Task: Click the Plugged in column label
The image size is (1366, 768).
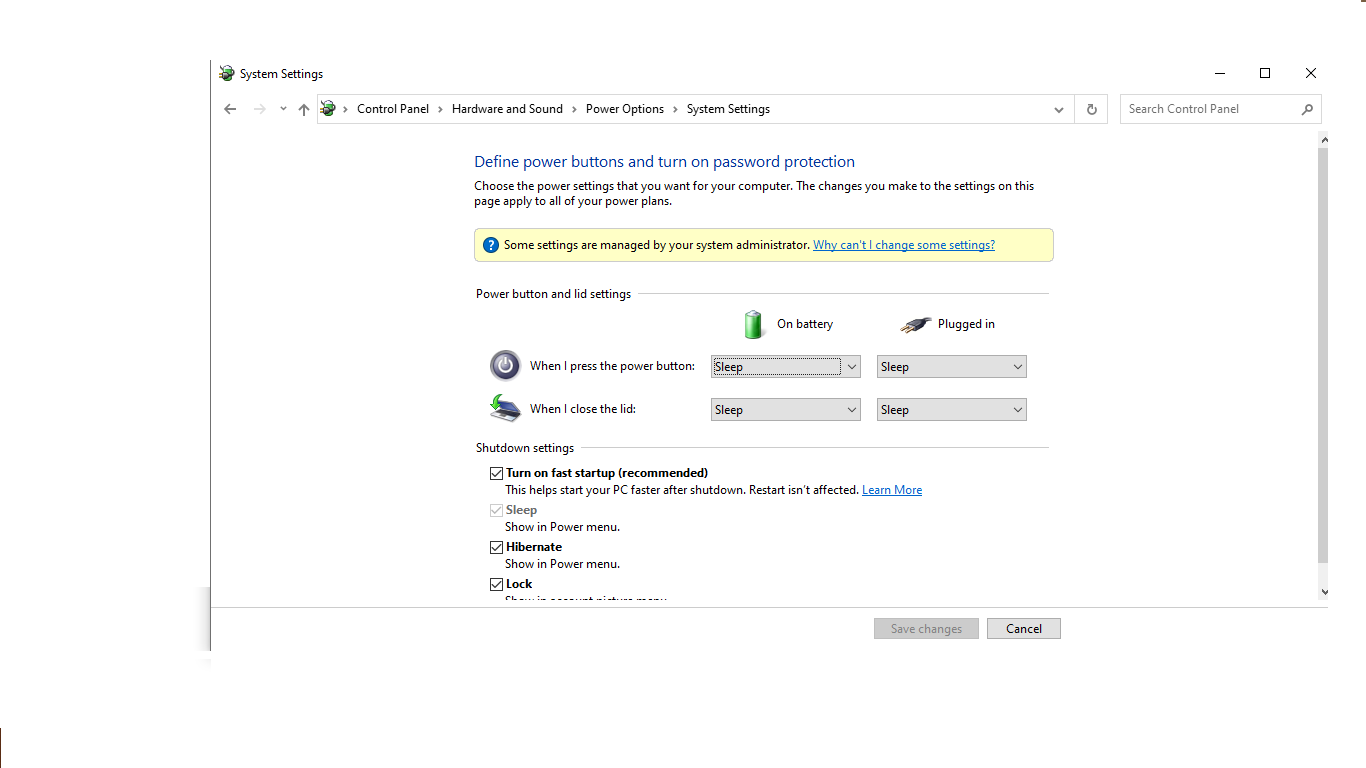Action: coord(966,324)
